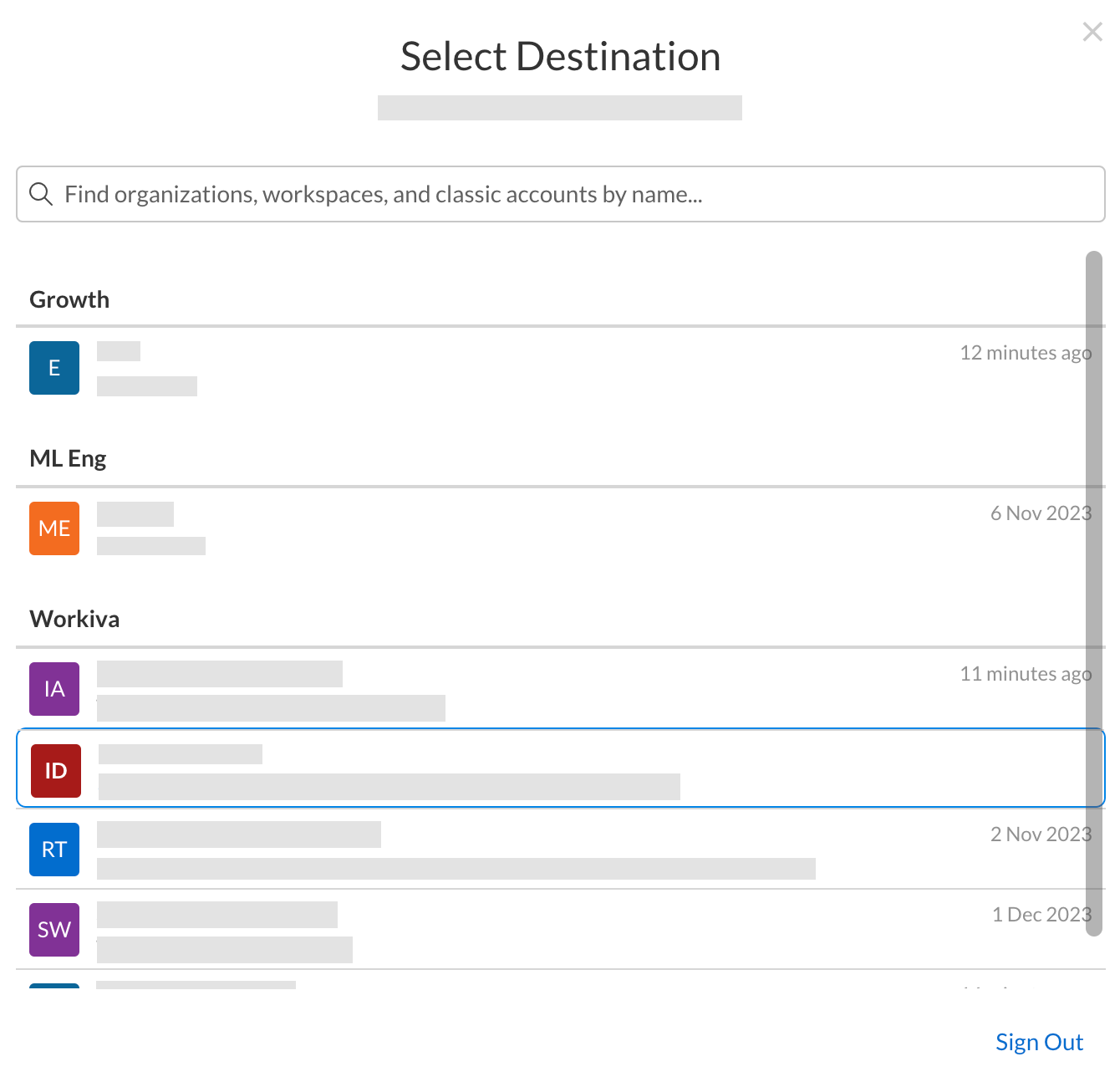This screenshot has width=1120, height=1082.
Task: Click the magnifying glass search icon
Action: (41, 194)
